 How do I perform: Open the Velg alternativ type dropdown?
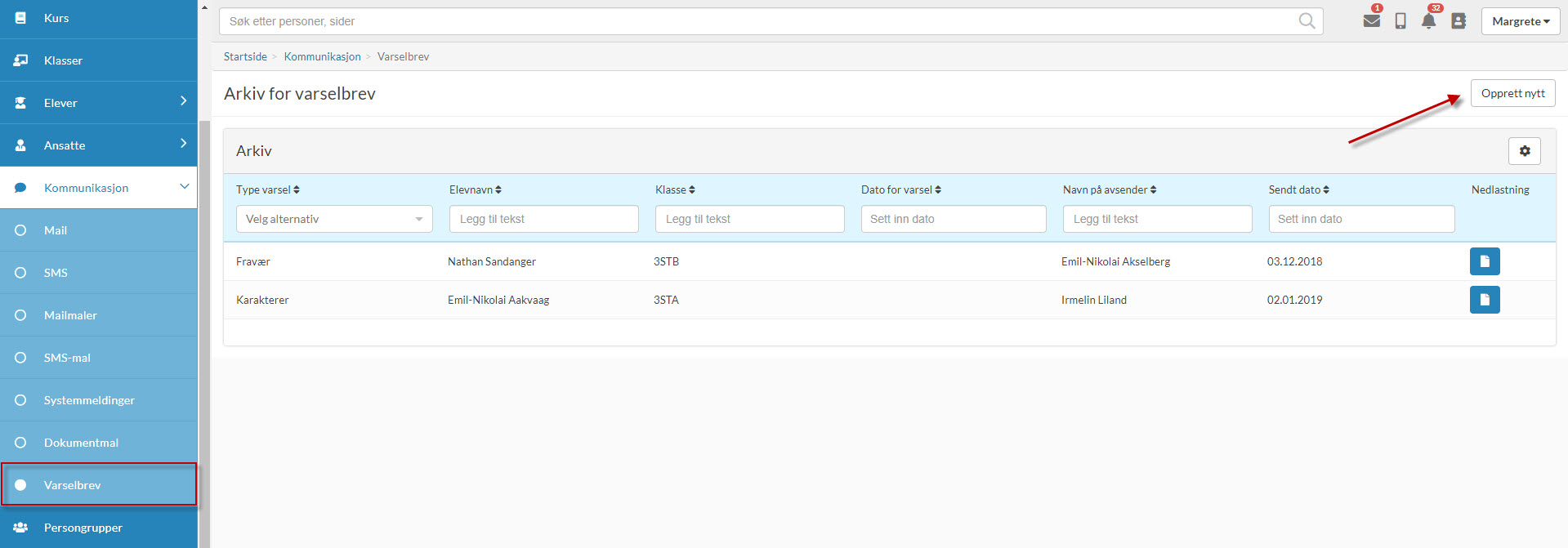click(x=334, y=219)
